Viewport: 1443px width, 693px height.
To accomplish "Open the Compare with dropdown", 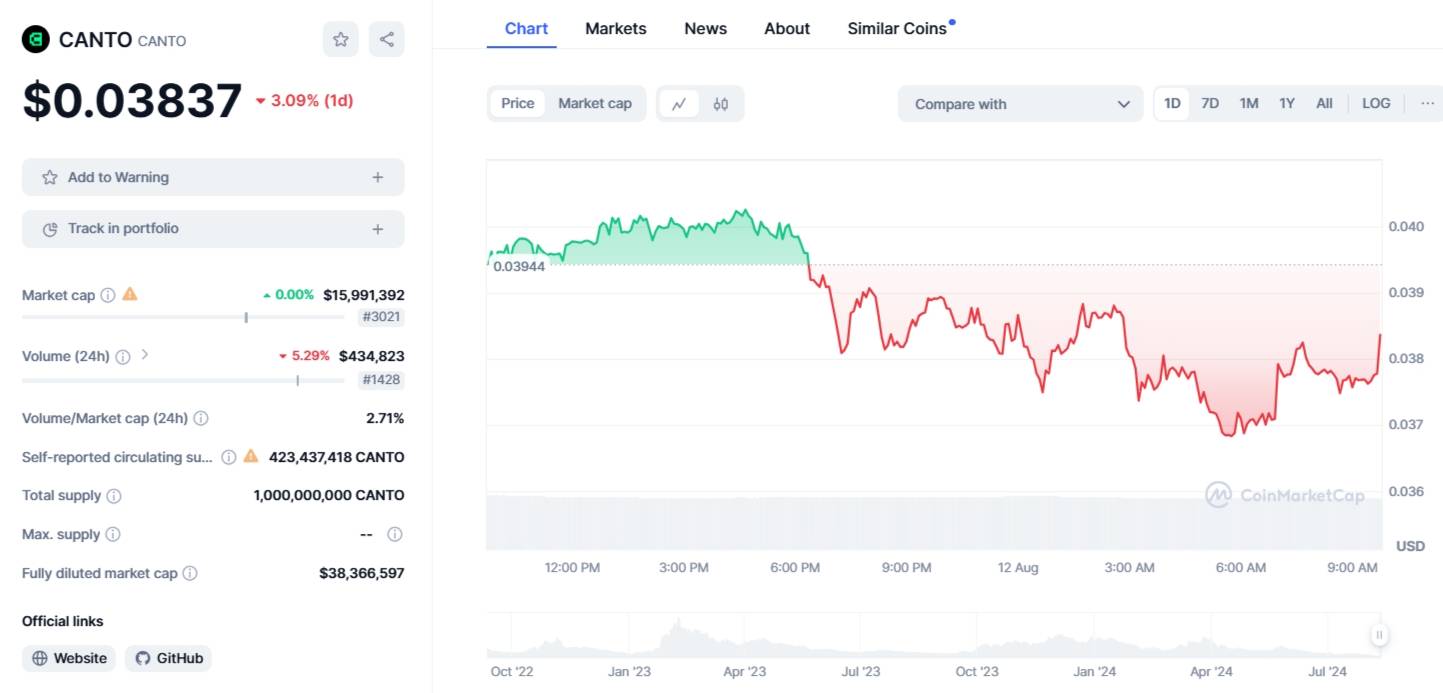I will [x=1020, y=104].
